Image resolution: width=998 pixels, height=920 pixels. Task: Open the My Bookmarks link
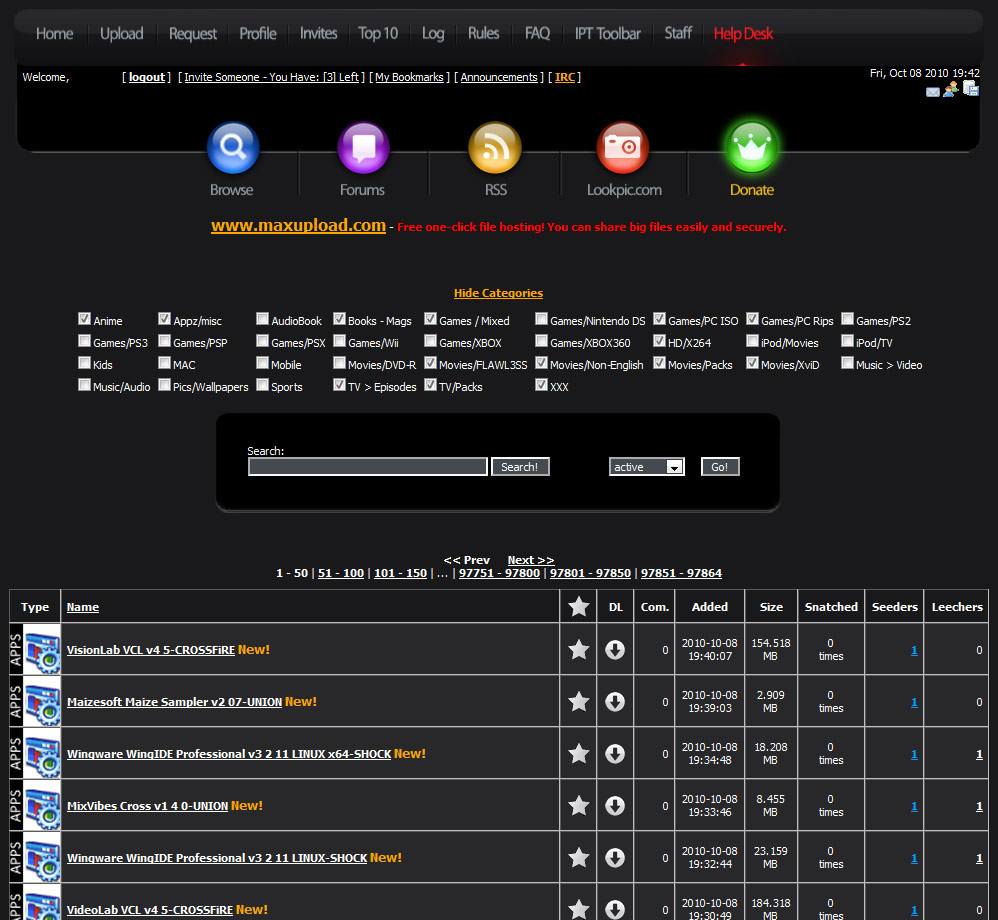(409, 77)
